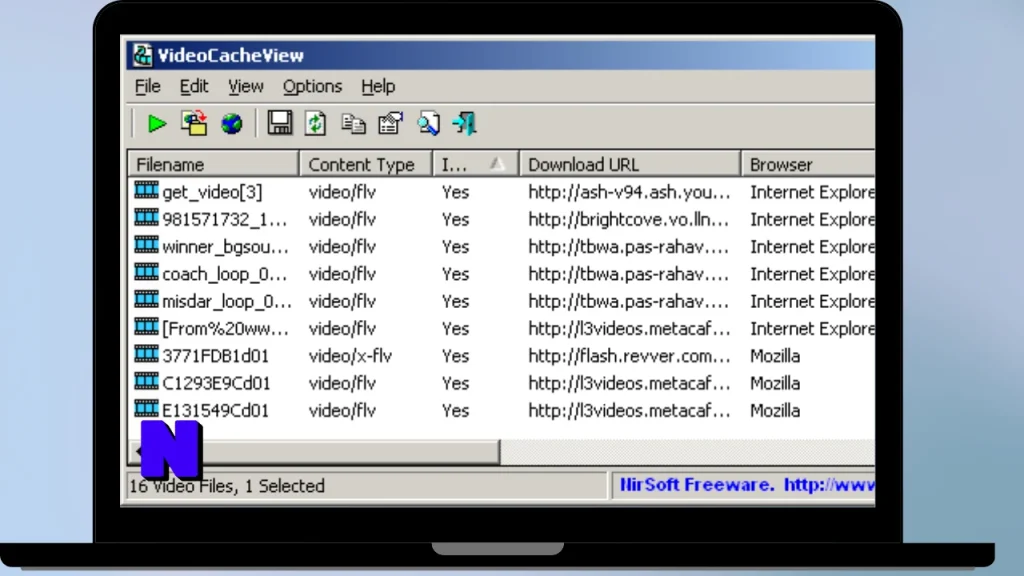
Task: Click video/flv cell in misdar_loop_0 row
Action: 342,302
